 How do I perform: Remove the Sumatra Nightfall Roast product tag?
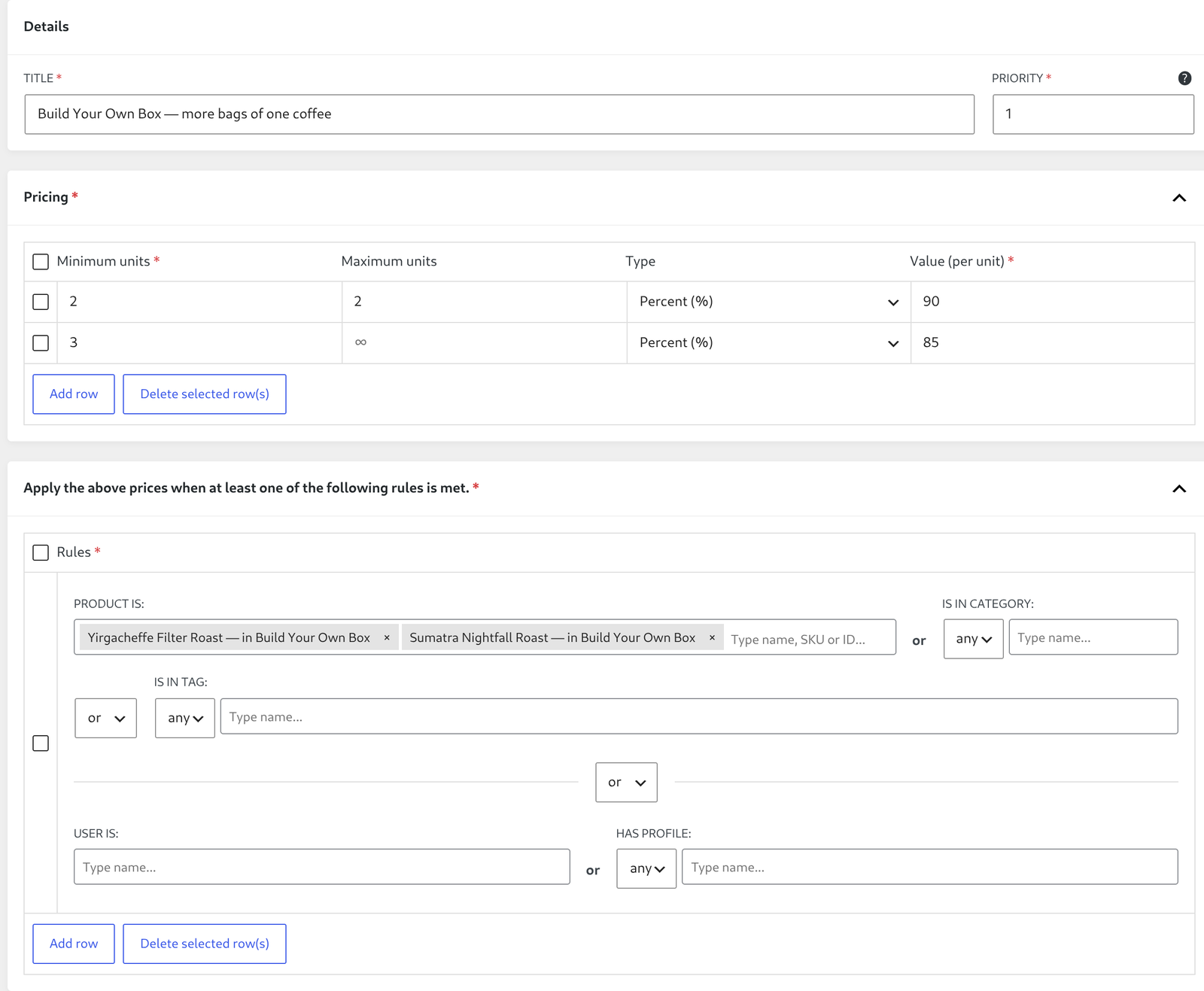tap(712, 637)
